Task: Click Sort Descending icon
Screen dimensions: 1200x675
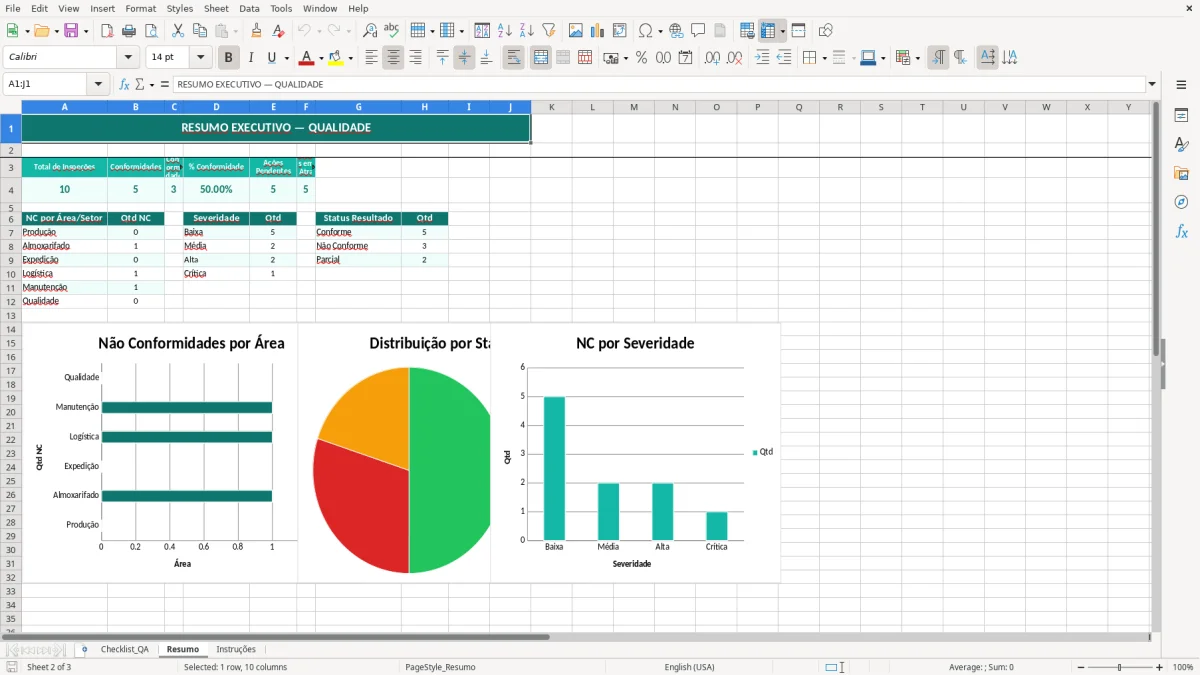Action: coord(527,31)
